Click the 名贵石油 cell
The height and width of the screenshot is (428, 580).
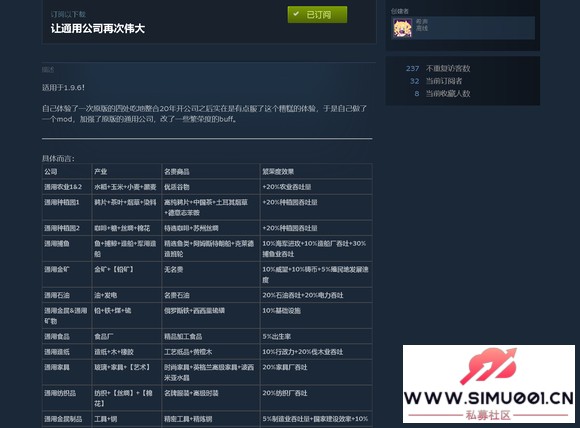coord(211,295)
